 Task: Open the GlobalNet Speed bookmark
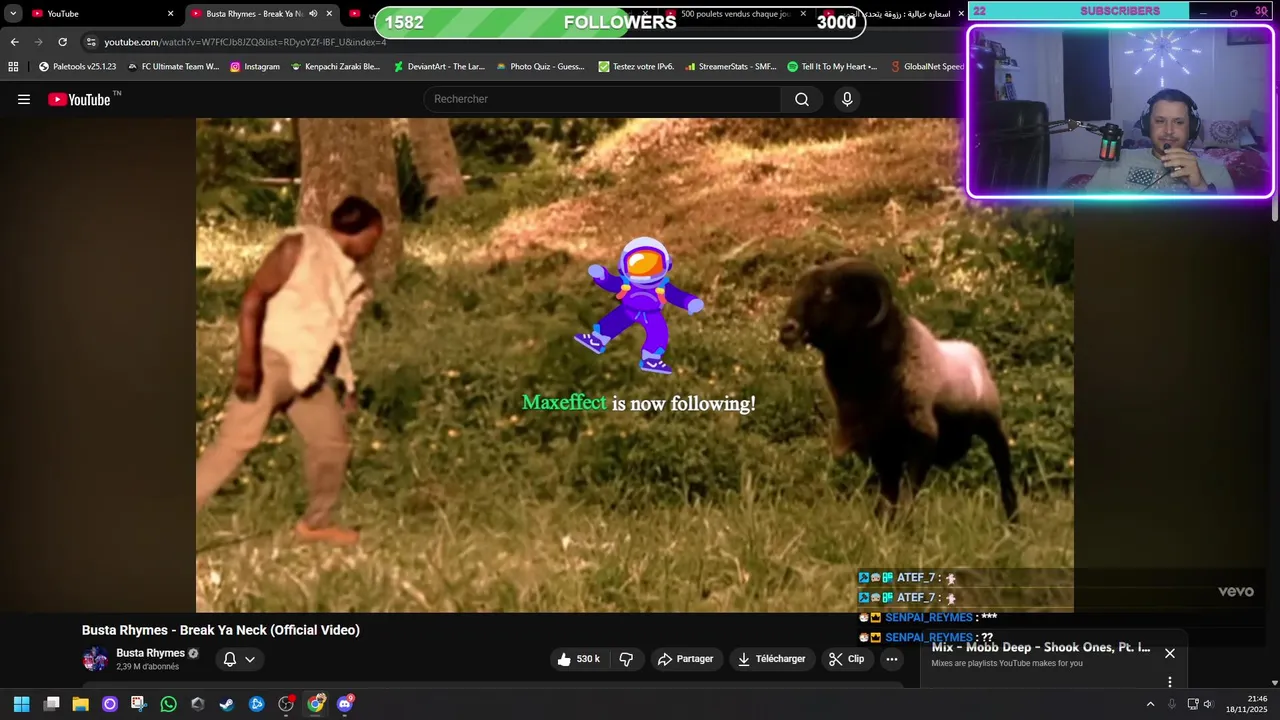927,67
